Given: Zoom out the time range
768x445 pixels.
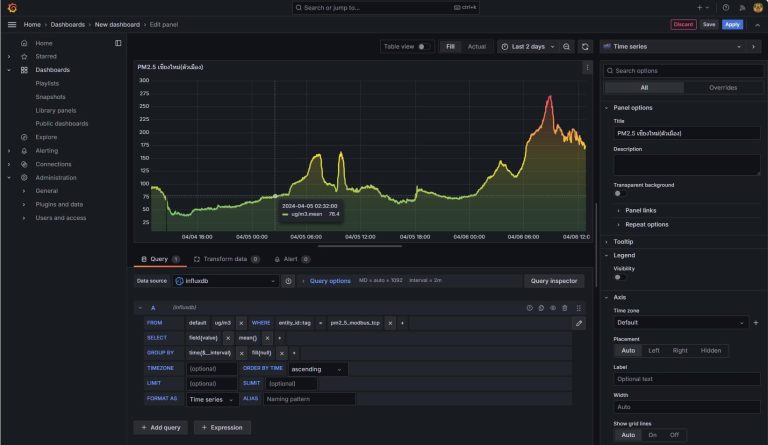Looking at the screenshot, I should 567,46.
